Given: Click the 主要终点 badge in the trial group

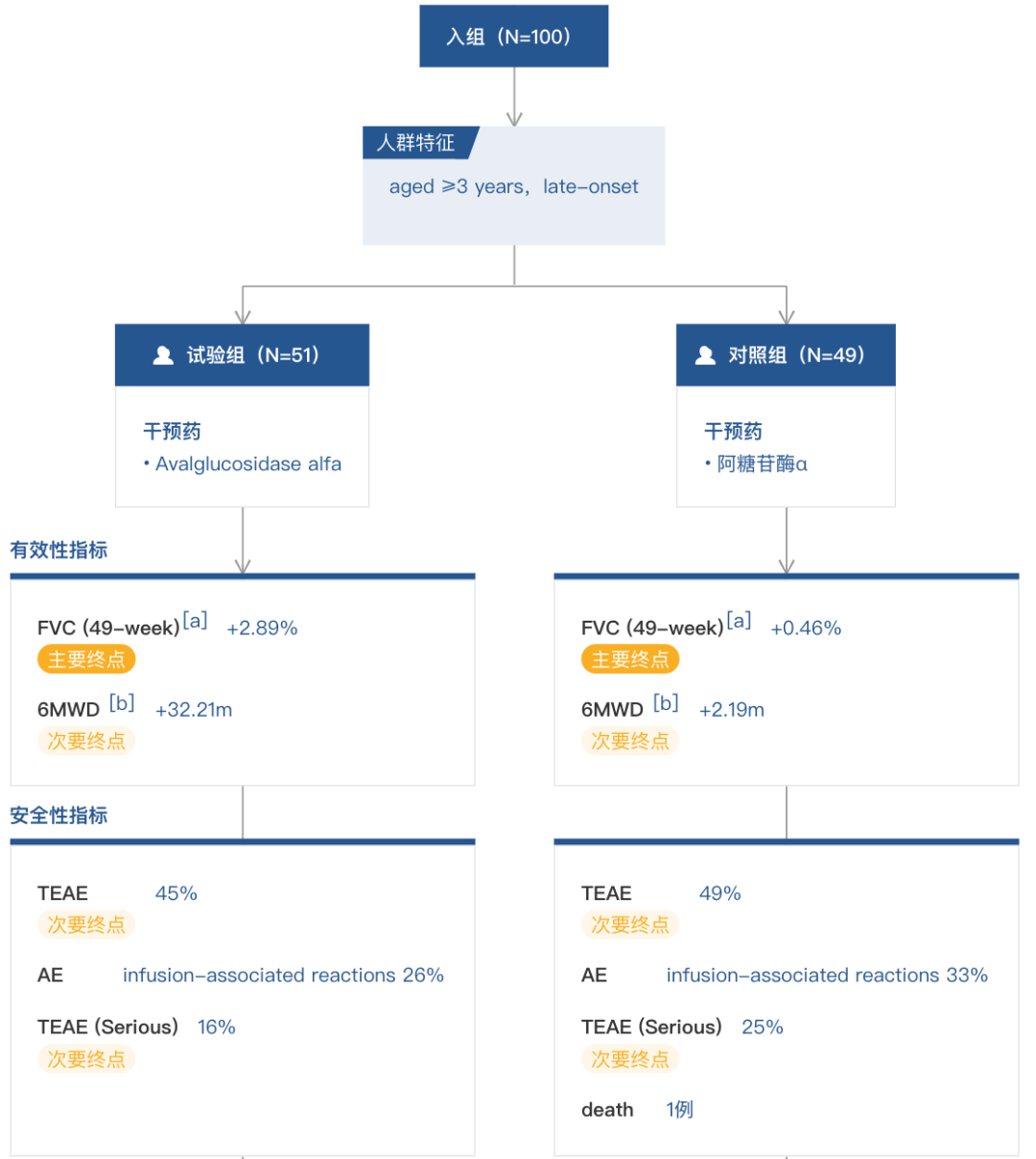Looking at the screenshot, I should [86, 659].
